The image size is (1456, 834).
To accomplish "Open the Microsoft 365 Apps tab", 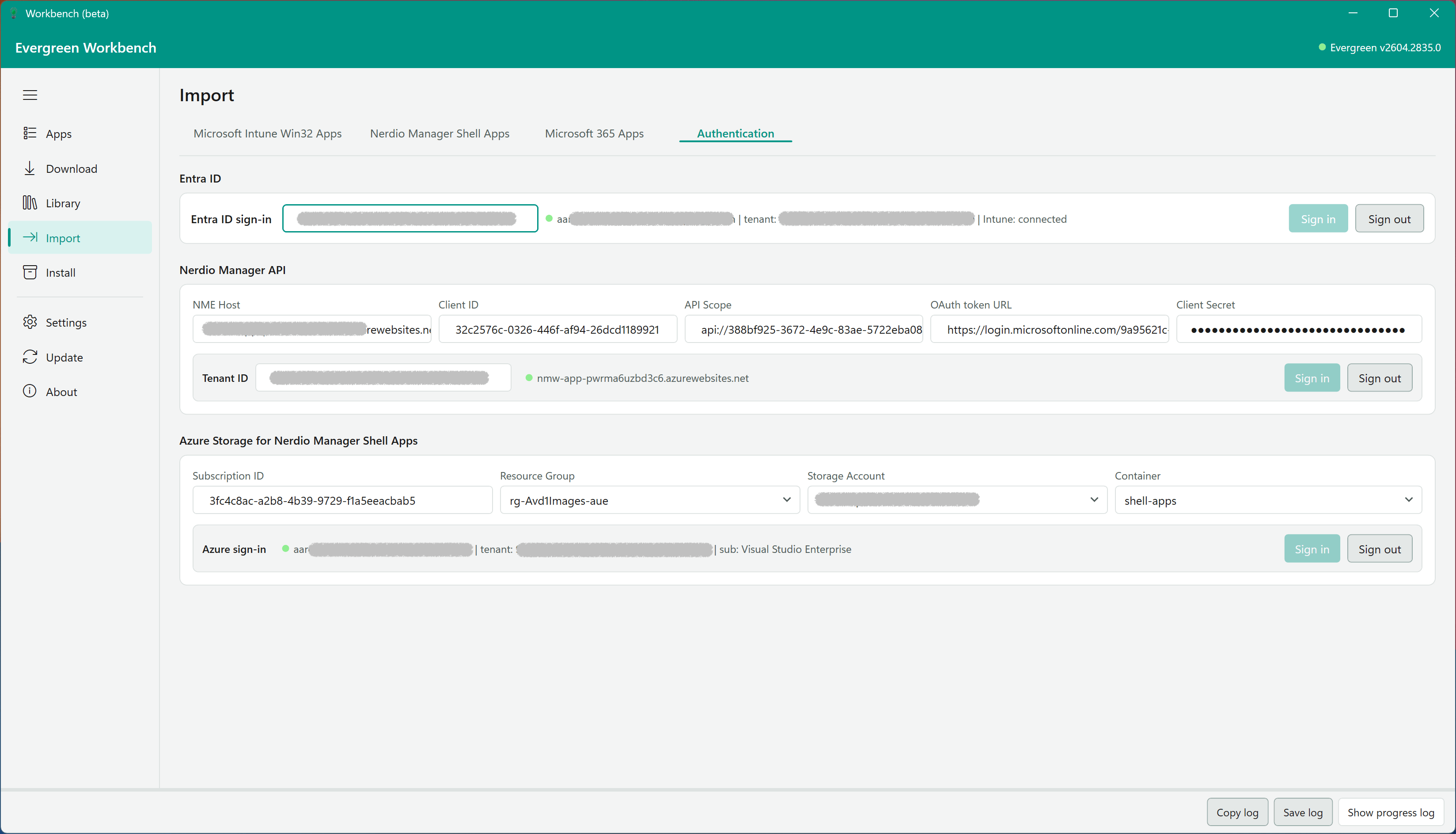I will [594, 133].
